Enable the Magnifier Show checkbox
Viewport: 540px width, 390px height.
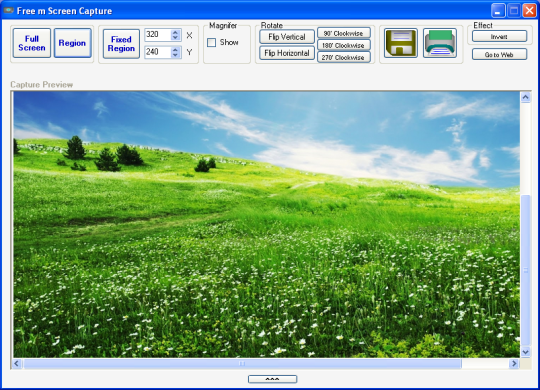(x=211, y=42)
